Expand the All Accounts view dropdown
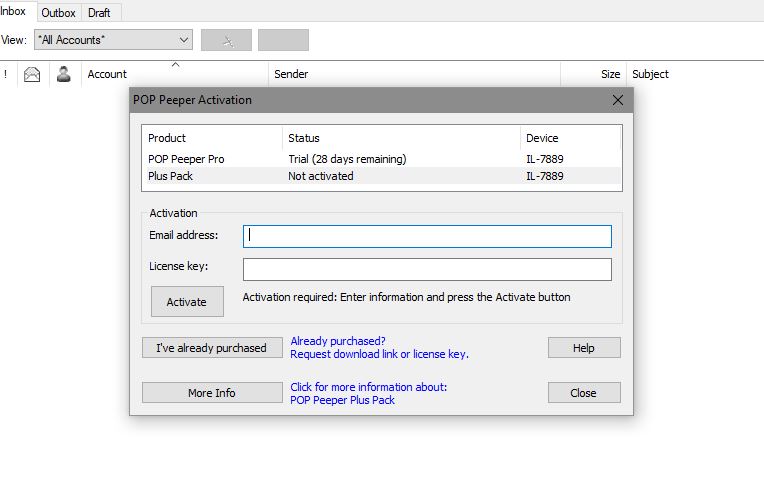Screen dimensions: 764x493 (x=113, y=40)
